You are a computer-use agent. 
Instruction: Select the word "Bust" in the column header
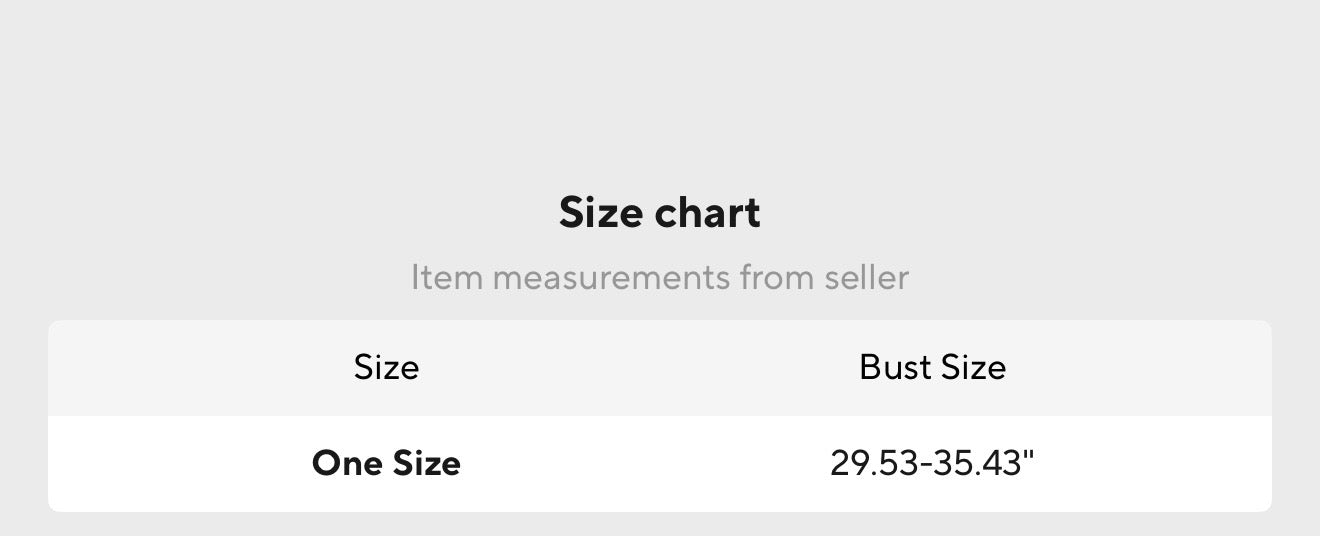[895, 367]
